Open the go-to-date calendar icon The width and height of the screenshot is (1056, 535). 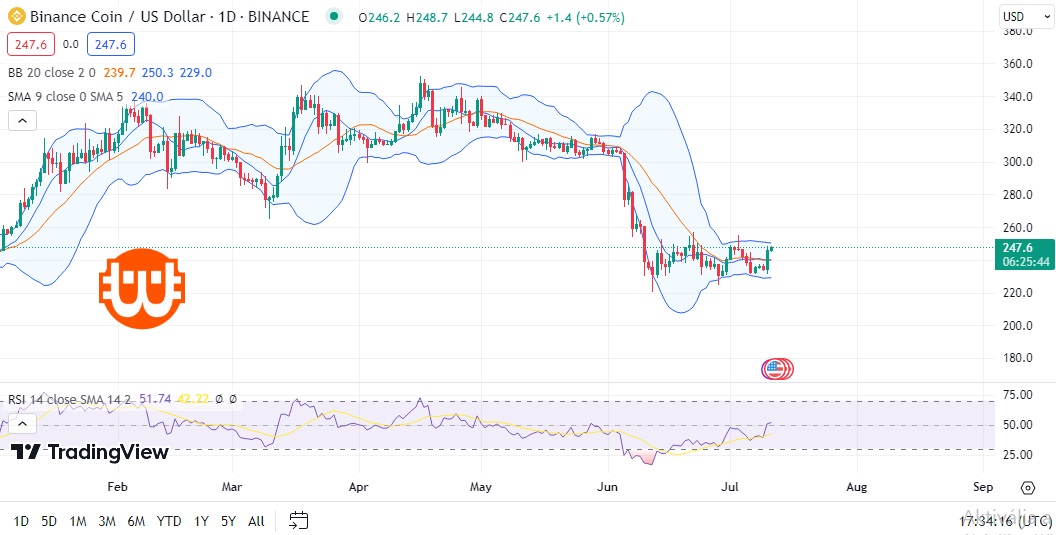pyautogui.click(x=298, y=520)
